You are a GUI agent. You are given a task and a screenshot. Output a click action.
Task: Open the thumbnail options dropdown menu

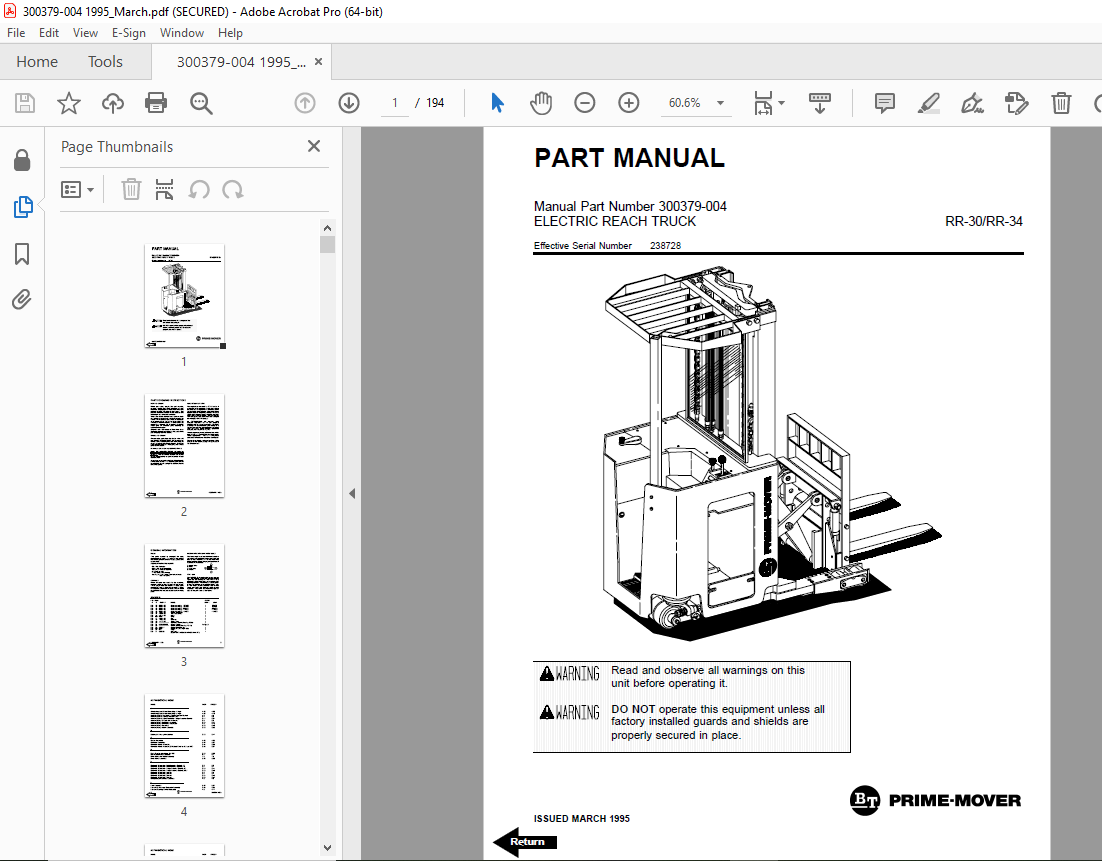77,190
